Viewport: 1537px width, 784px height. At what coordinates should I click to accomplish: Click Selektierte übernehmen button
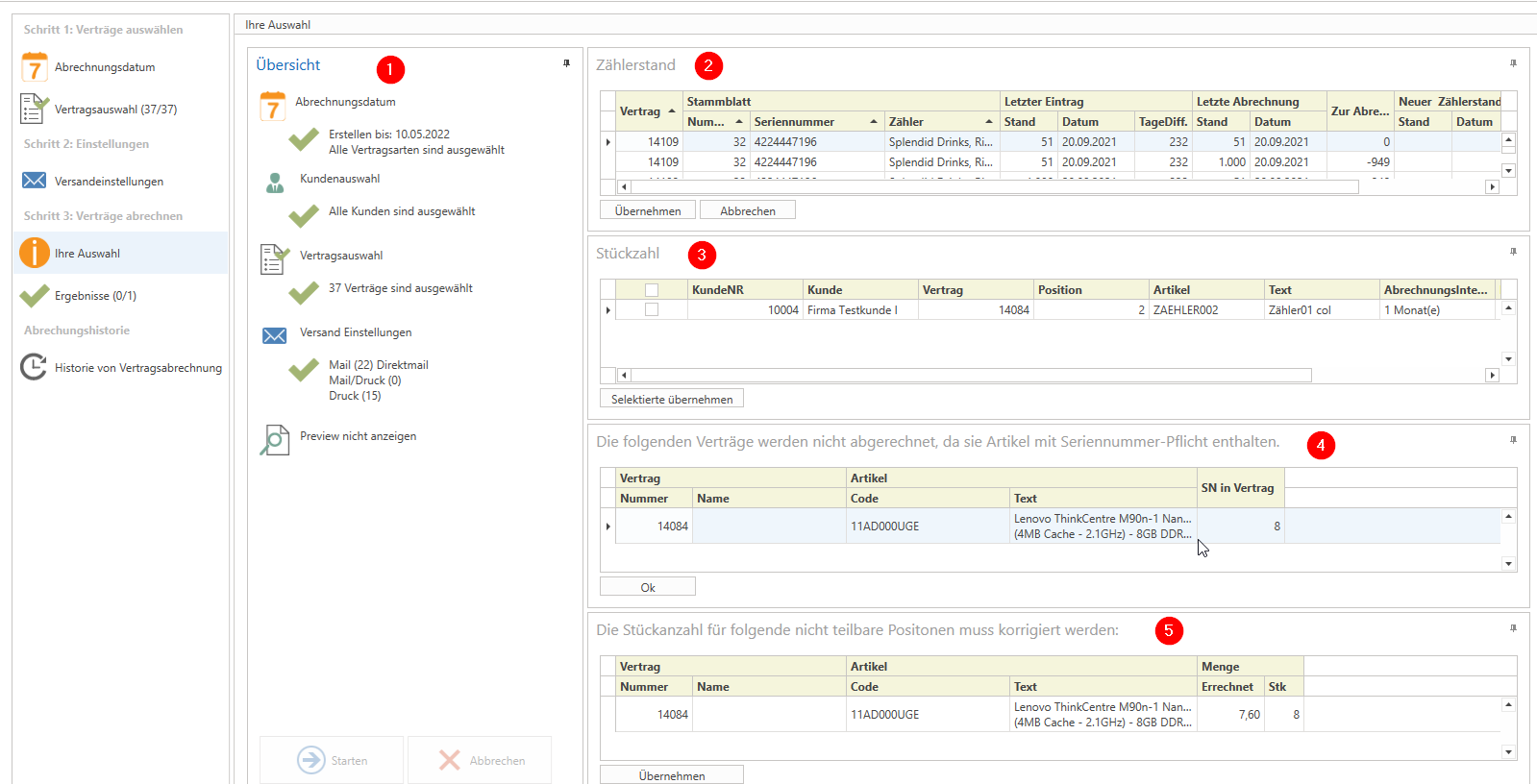(672, 399)
